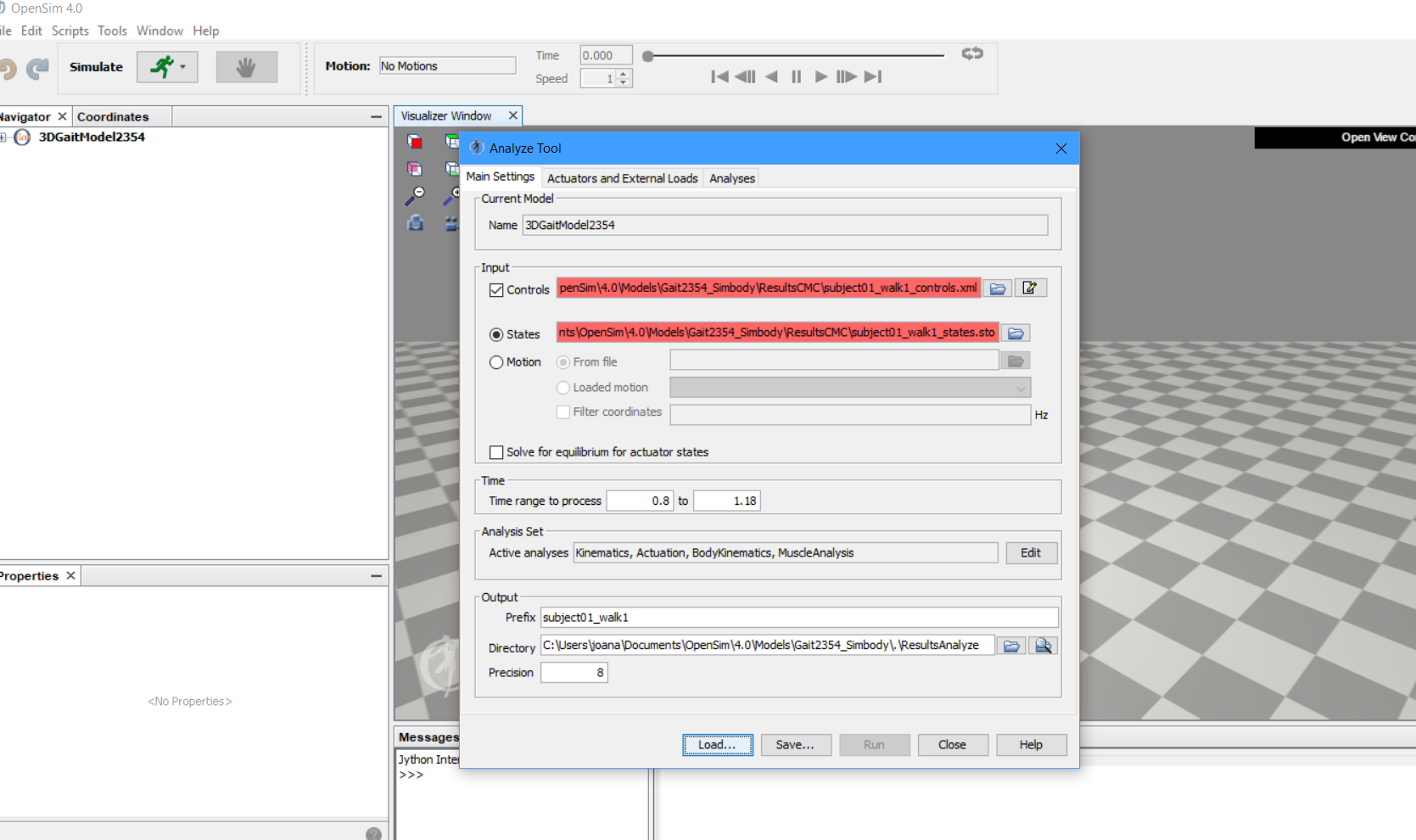1416x840 pixels.
Task: Switch to the Analyses tab
Action: (x=732, y=178)
